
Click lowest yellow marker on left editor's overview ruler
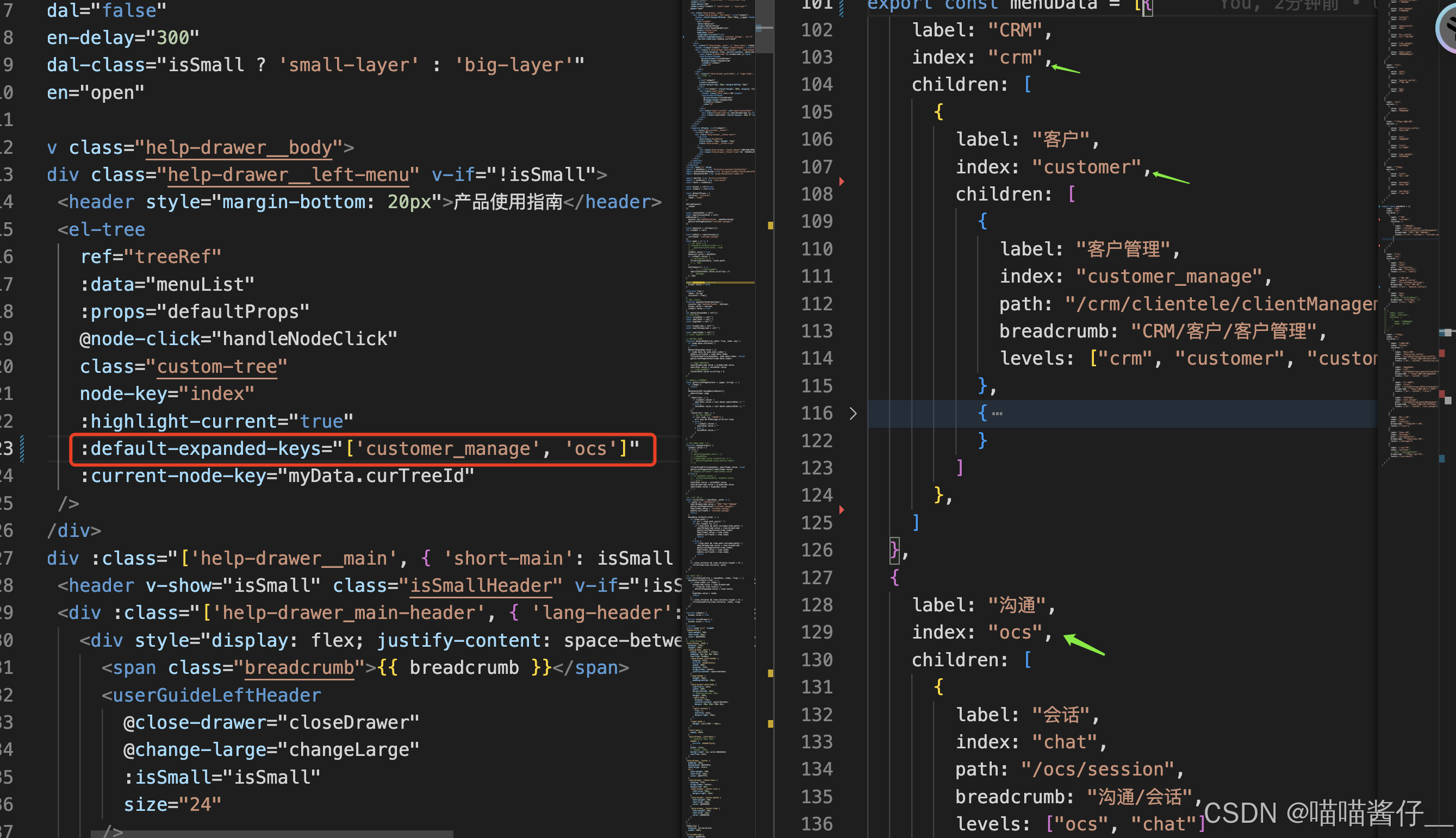770,723
